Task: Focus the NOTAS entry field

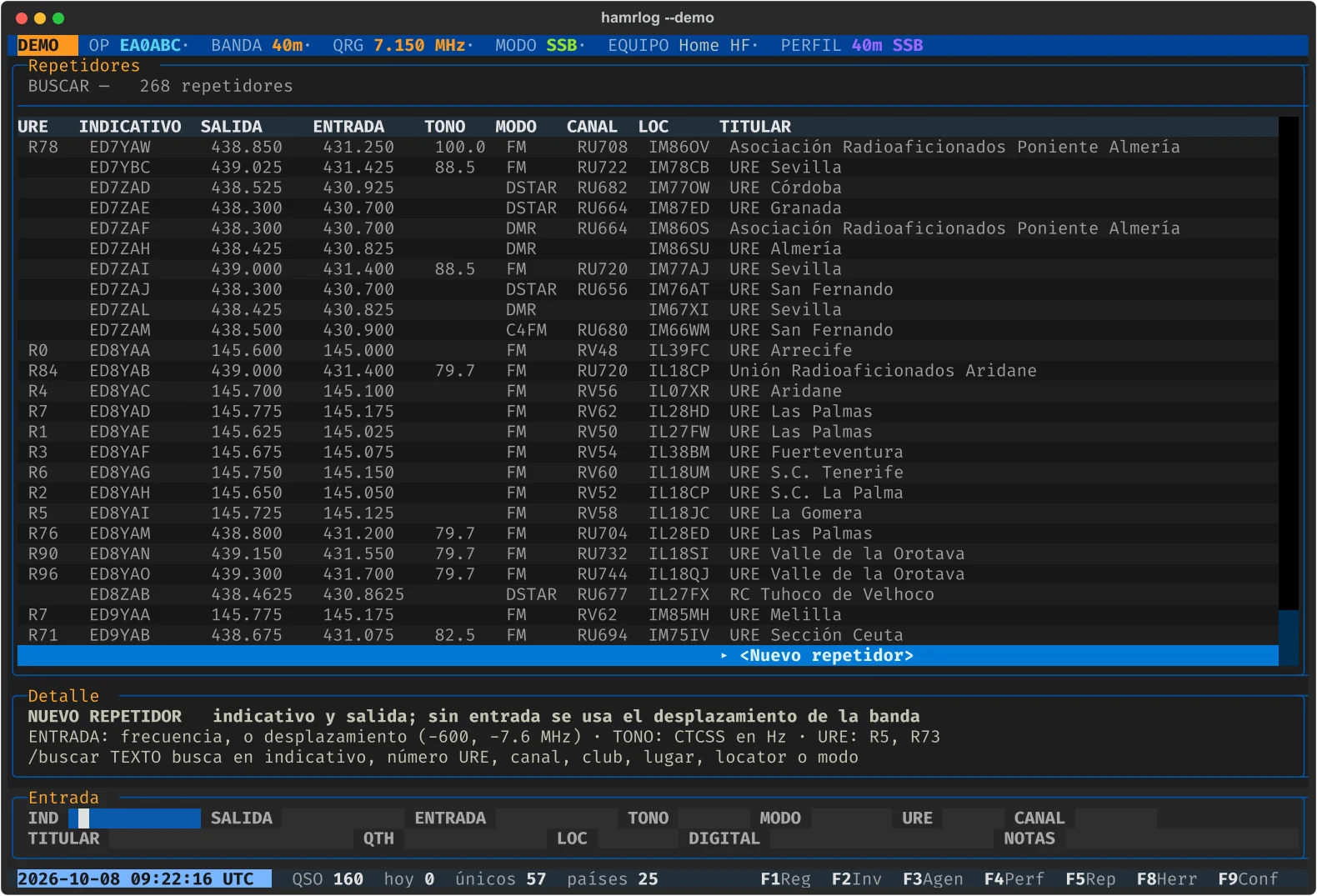Action: [x=1182, y=838]
